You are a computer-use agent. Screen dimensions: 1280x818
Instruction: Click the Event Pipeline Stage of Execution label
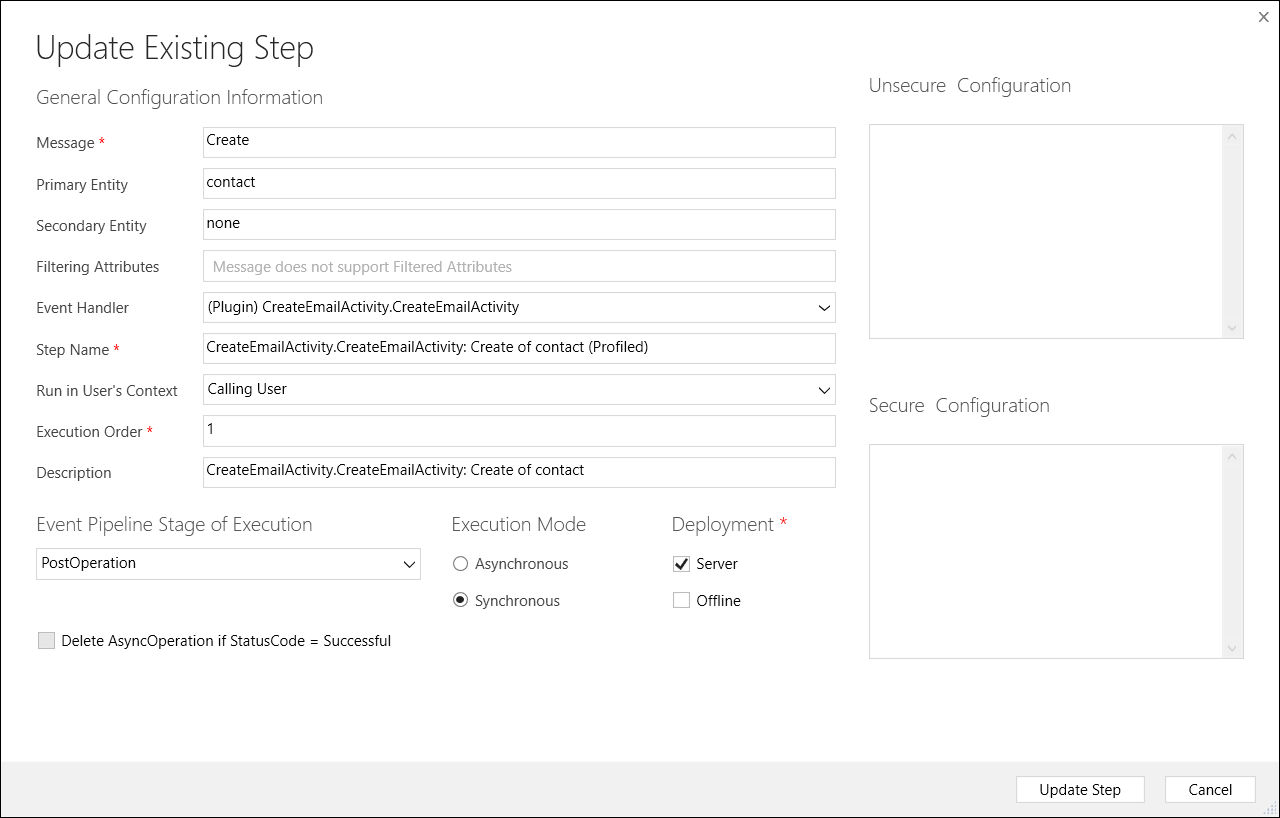[174, 524]
